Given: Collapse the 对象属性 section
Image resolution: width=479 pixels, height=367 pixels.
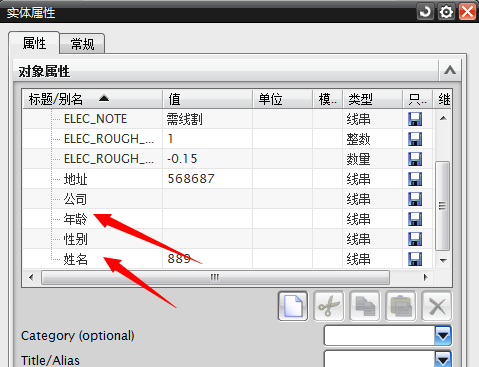Looking at the screenshot, I should 450,70.
